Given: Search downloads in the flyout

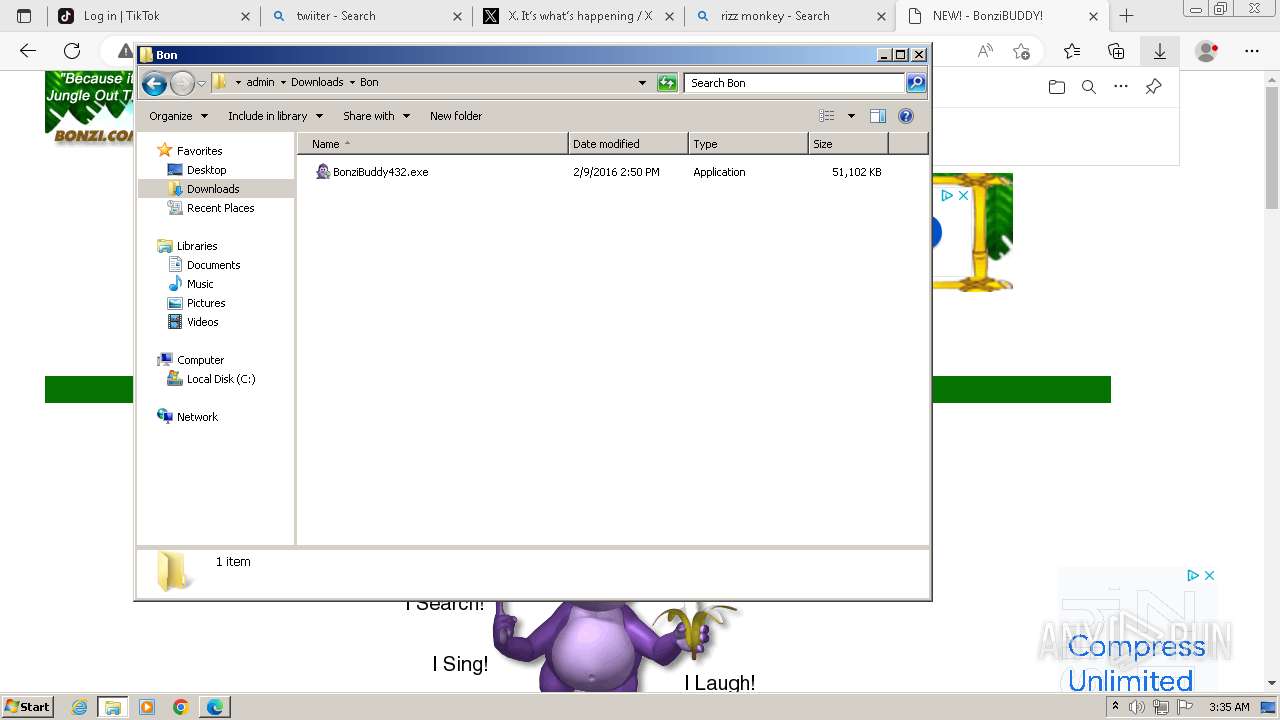Looking at the screenshot, I should (x=1089, y=87).
